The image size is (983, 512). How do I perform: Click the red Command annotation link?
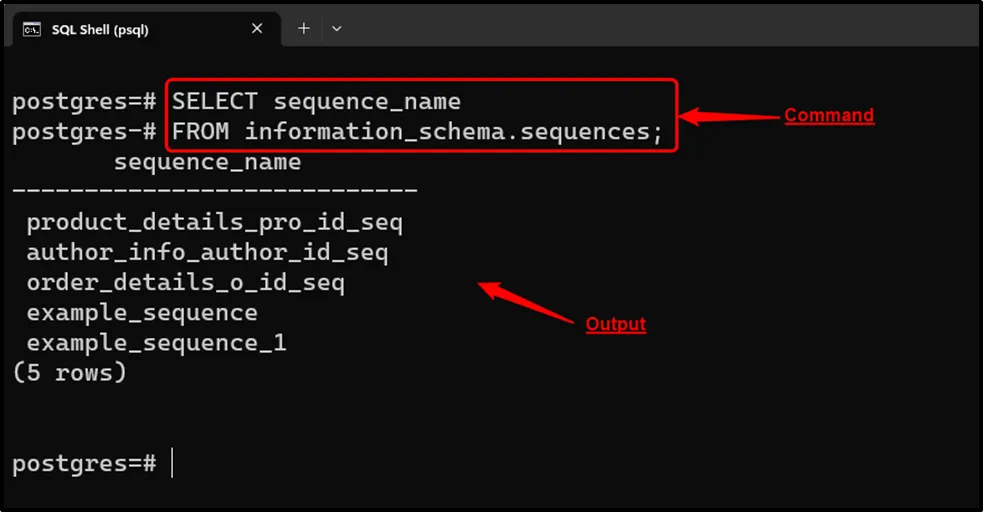point(829,115)
